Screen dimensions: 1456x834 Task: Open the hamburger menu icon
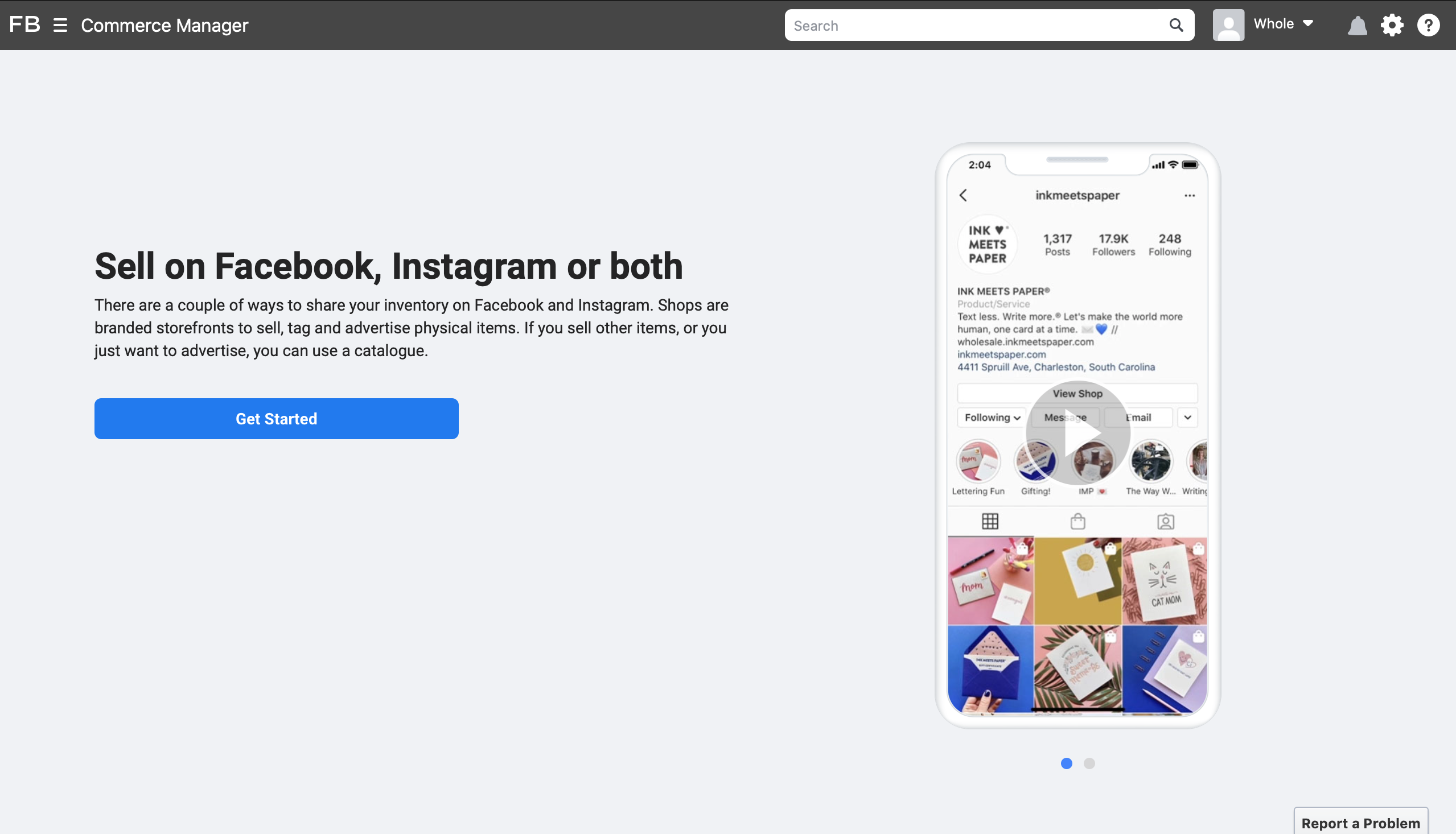click(60, 24)
